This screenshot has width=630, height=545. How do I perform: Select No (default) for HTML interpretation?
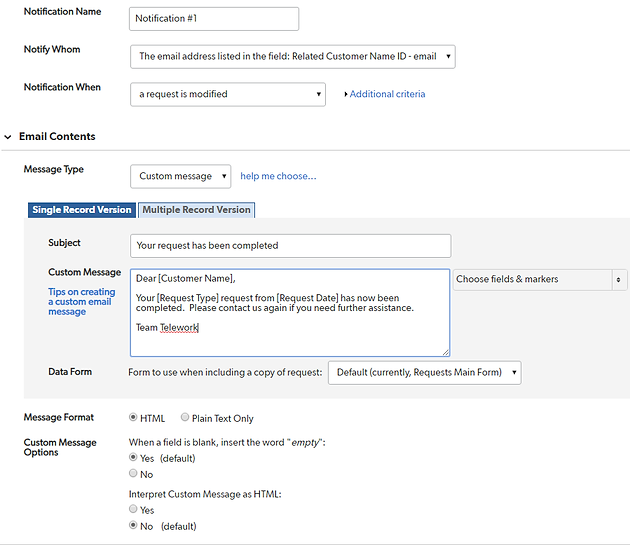(133, 525)
